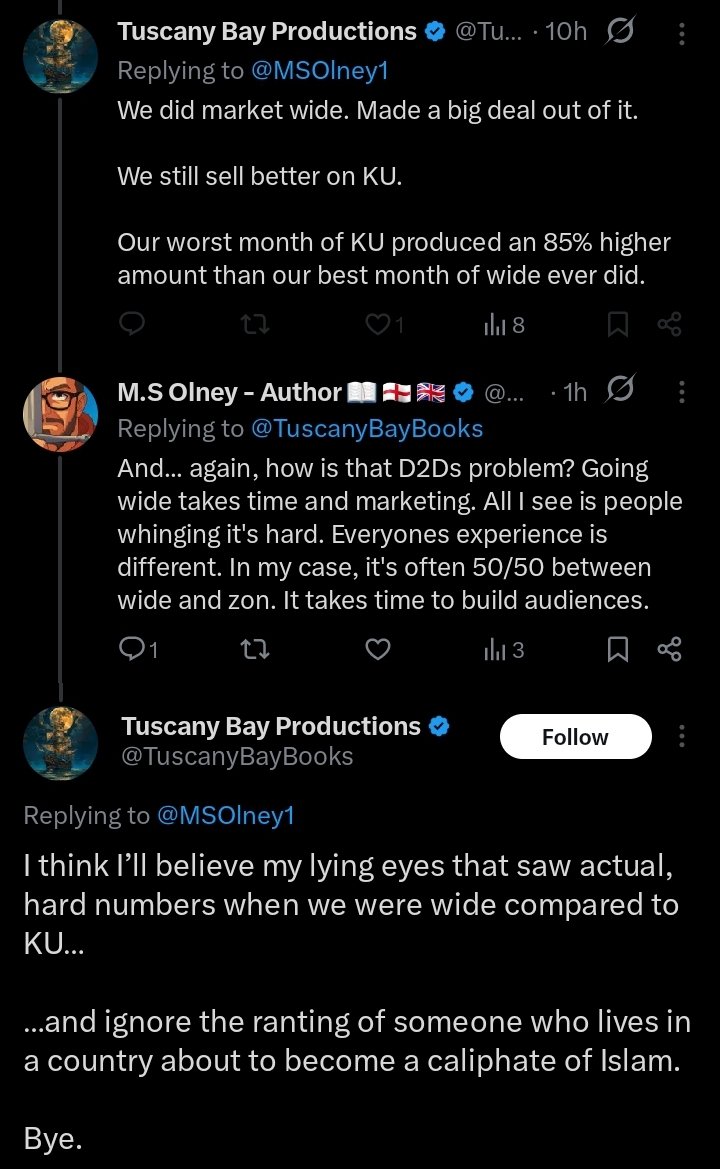
Task: Open more options beside the Follow button
Action: [682, 737]
